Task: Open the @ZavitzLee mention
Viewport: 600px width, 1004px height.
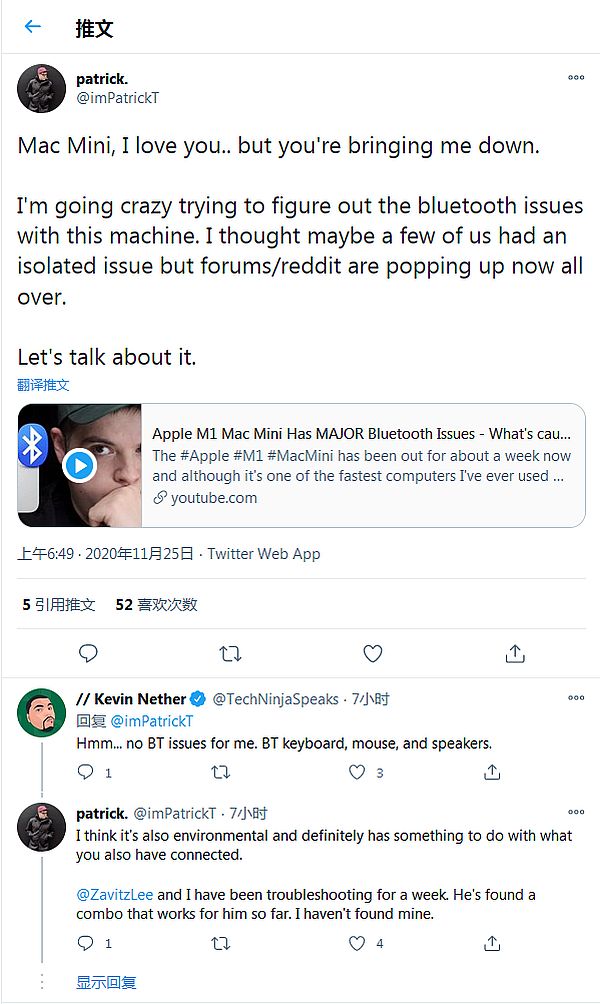Action: tap(115, 894)
